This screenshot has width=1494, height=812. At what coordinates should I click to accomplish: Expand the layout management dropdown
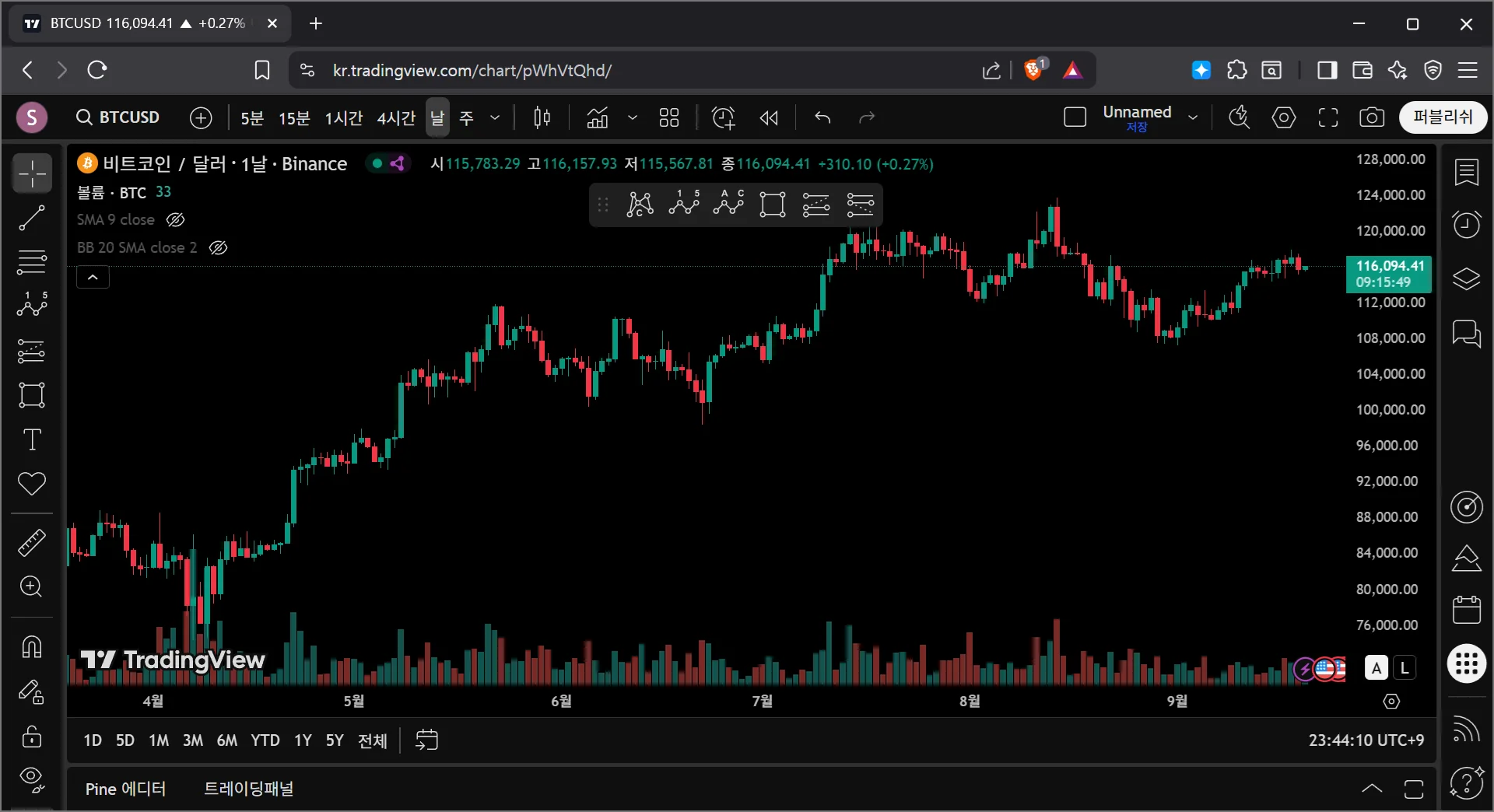pyautogui.click(x=1193, y=118)
